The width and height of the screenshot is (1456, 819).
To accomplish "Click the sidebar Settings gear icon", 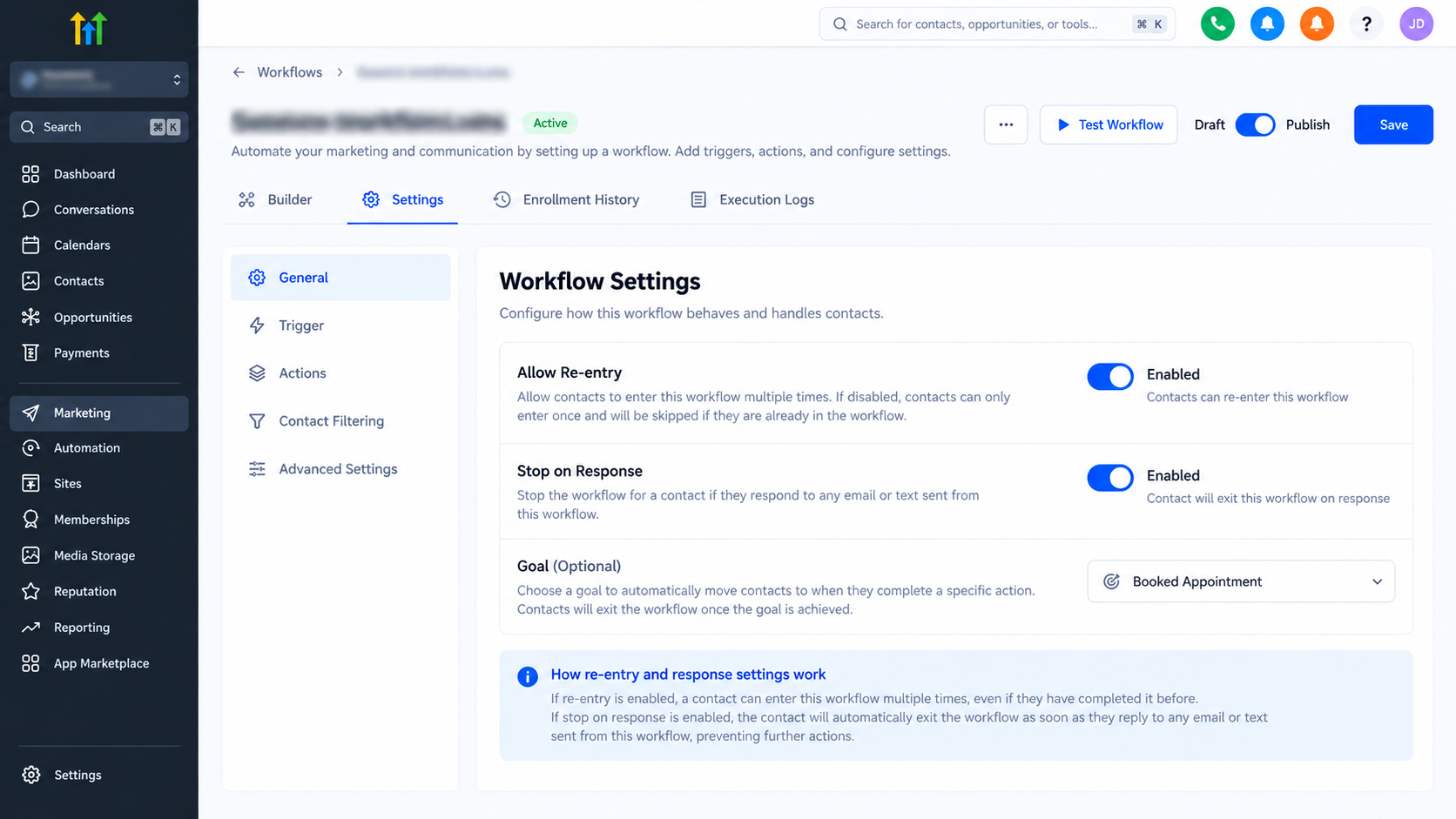I will [31, 775].
